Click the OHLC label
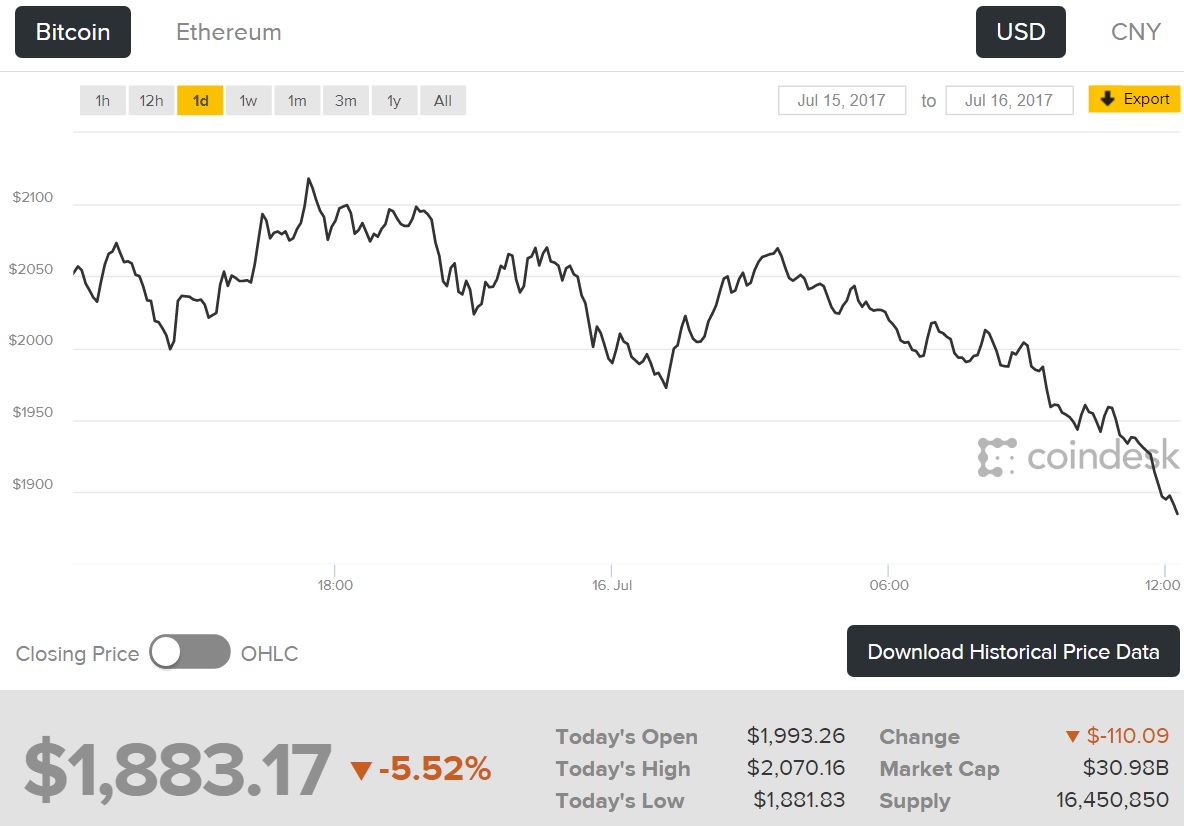 click(270, 654)
